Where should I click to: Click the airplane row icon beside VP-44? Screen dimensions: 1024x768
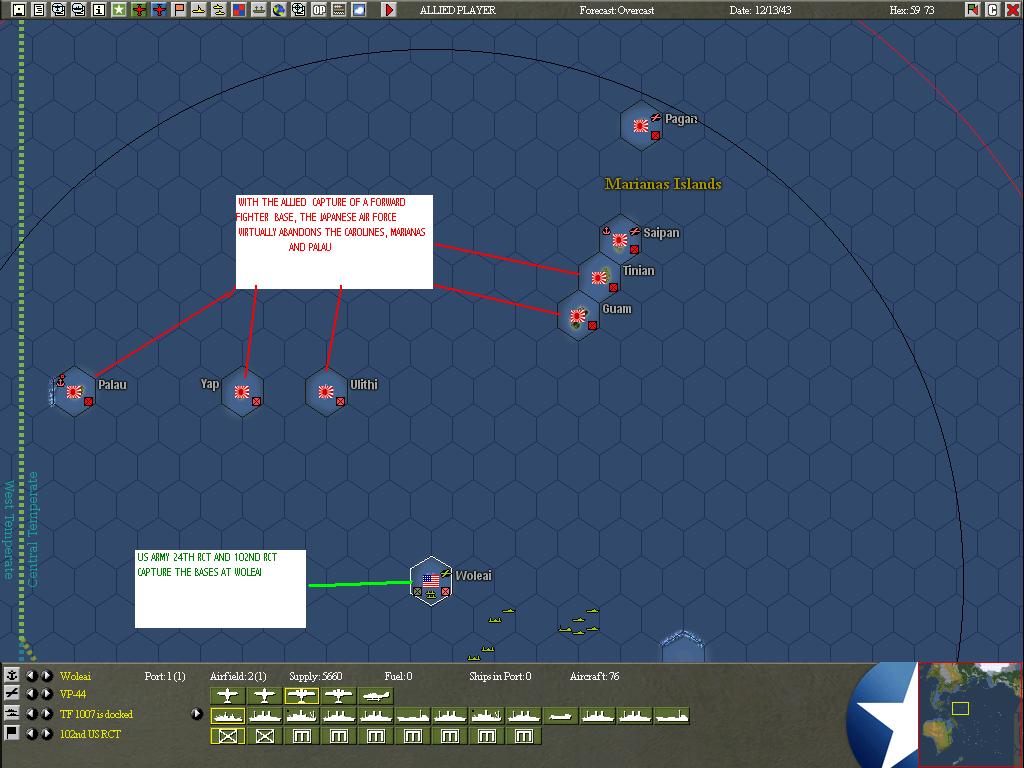[11, 694]
